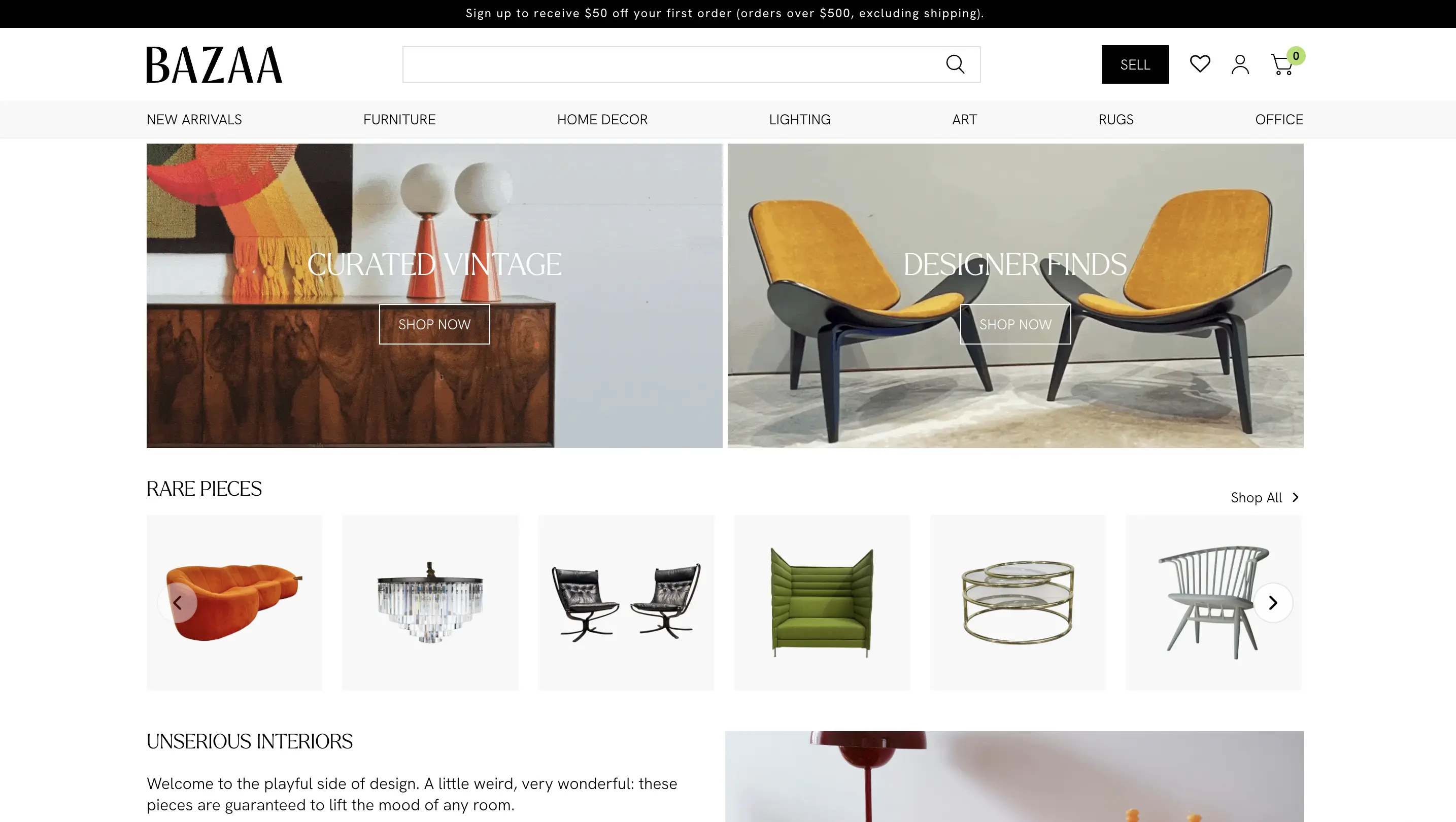1456x822 pixels.
Task: Focus the search input field
Action: 672,64
